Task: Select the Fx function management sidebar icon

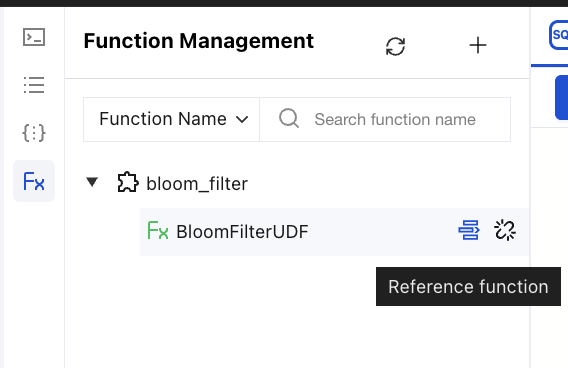Action: [x=34, y=181]
